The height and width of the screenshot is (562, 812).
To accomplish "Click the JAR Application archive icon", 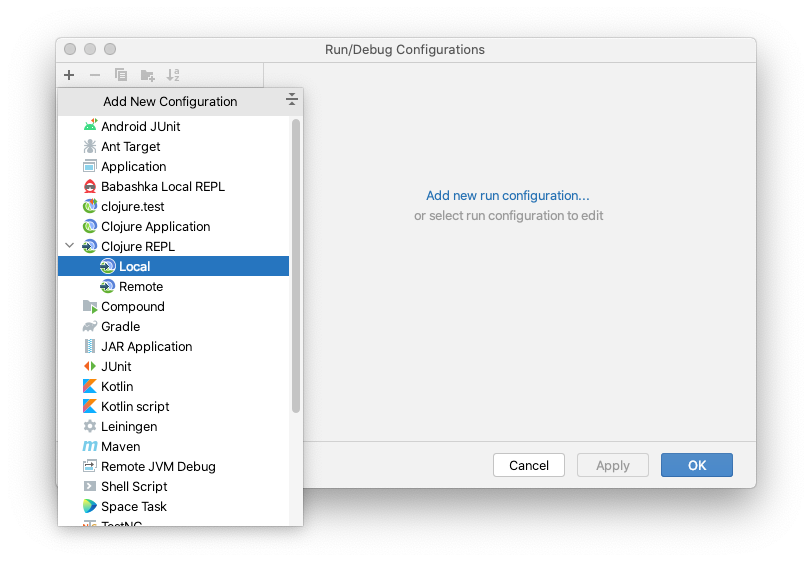I will pos(90,346).
